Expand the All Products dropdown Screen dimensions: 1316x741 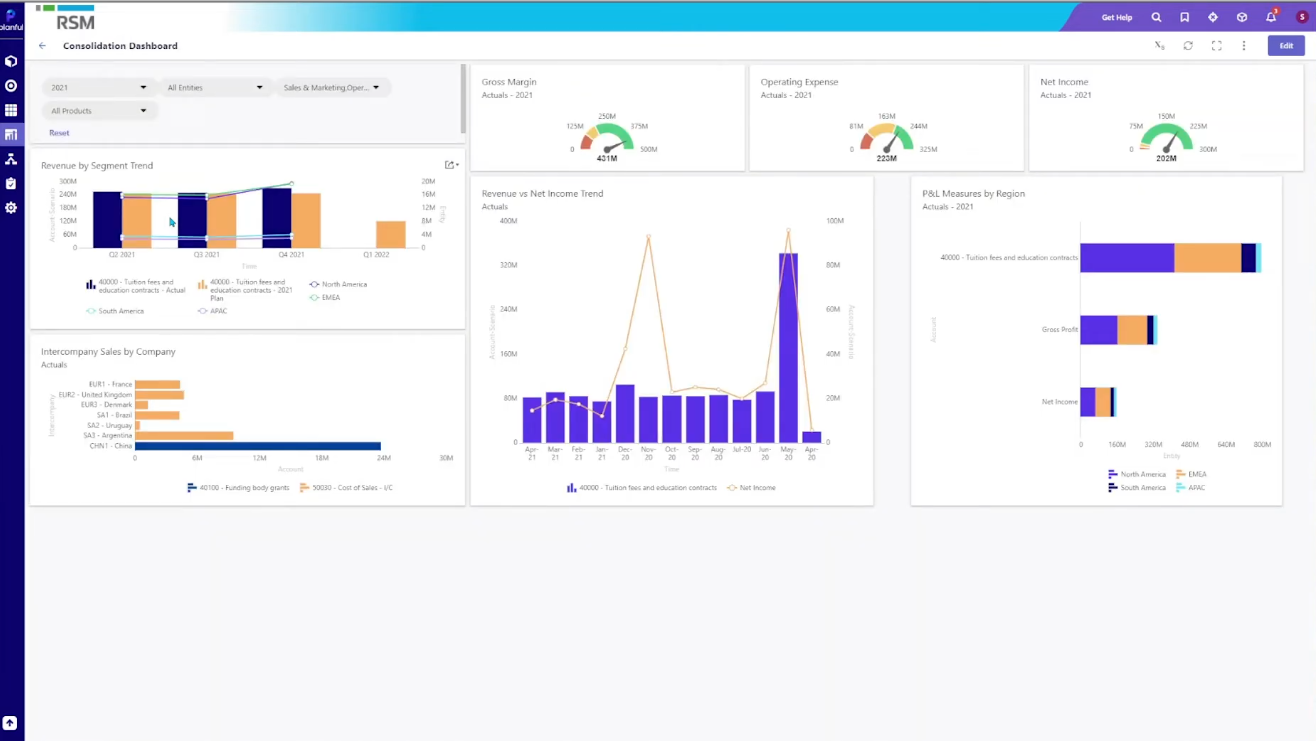click(99, 111)
